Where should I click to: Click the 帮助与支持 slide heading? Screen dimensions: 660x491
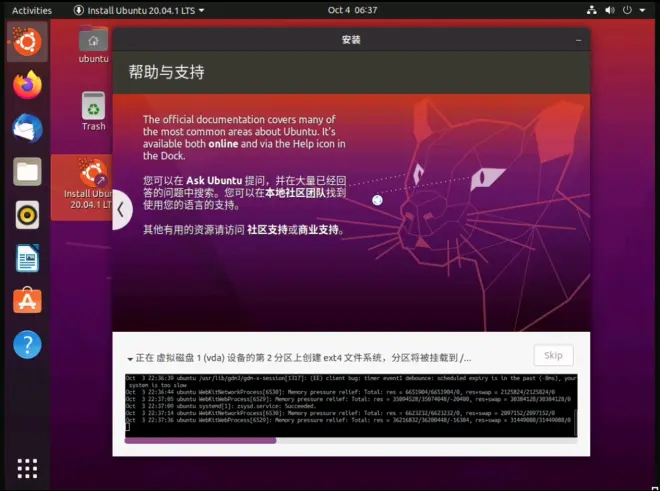[x=167, y=72]
